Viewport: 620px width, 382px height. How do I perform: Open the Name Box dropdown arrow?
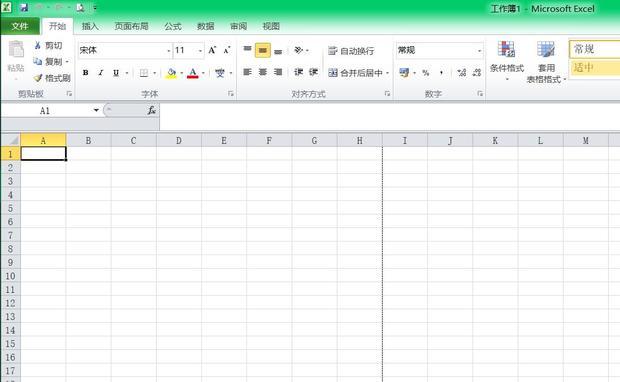click(96, 110)
